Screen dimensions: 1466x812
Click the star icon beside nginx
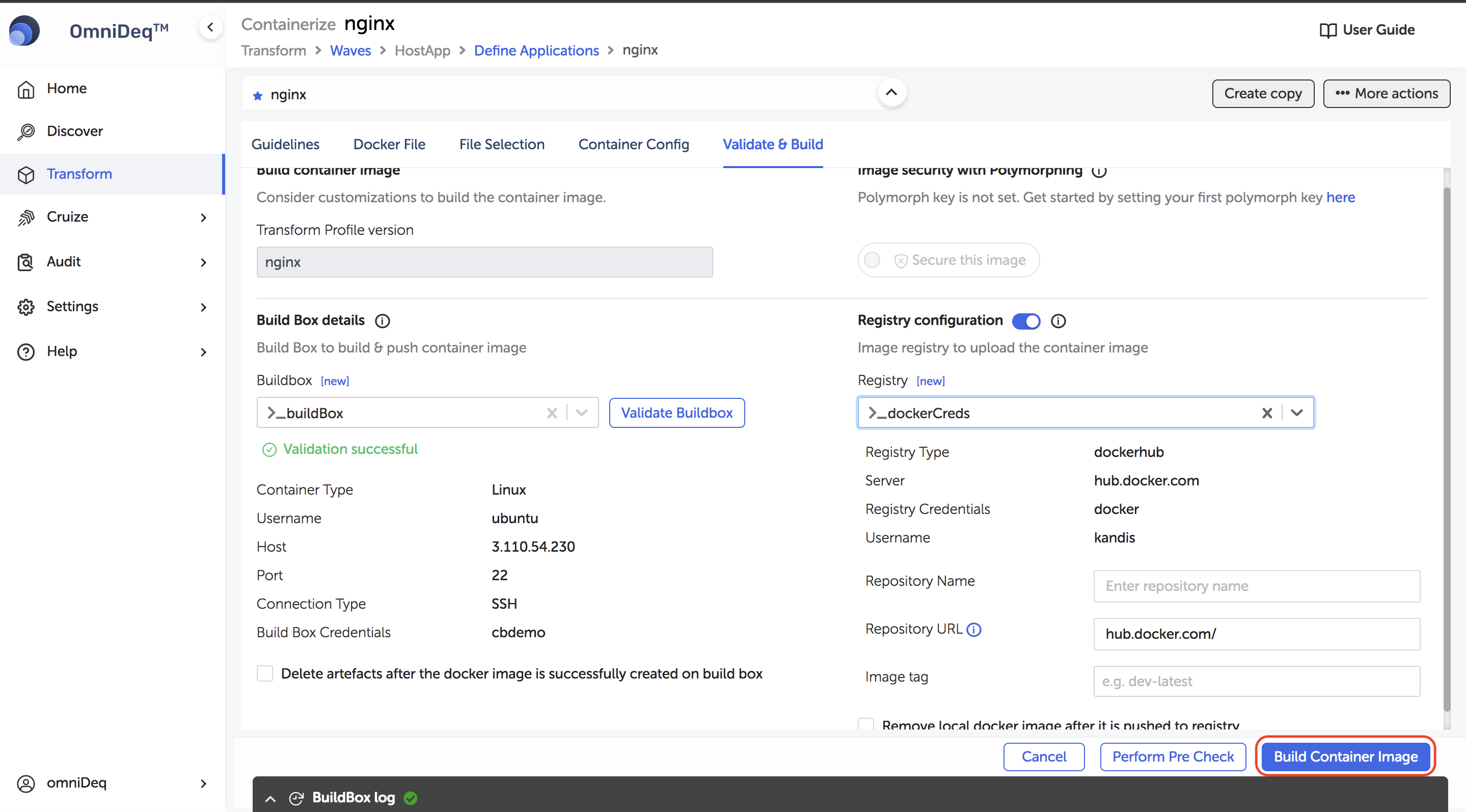[258, 96]
